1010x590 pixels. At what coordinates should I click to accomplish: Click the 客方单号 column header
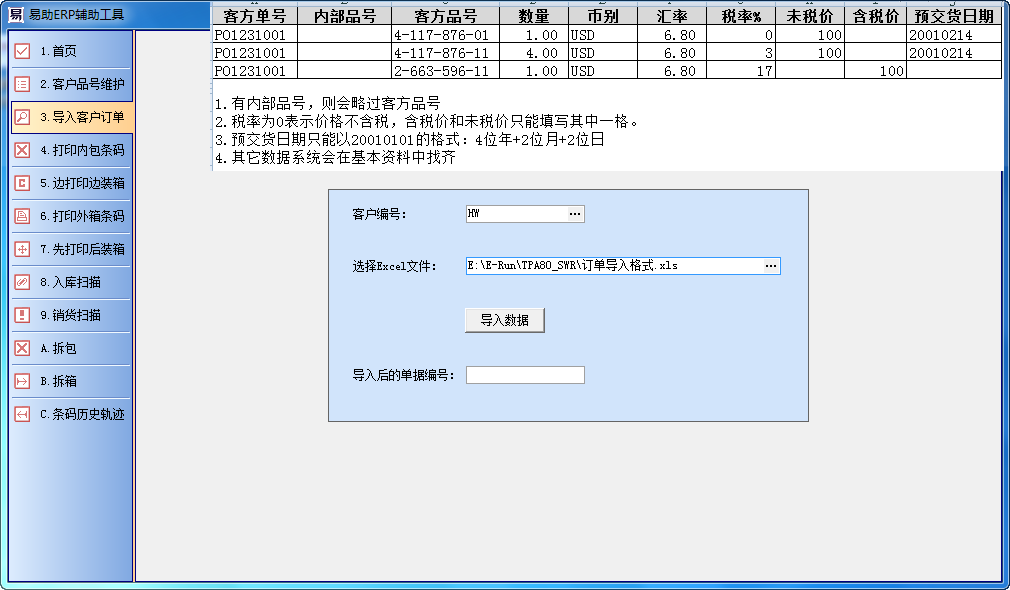pyautogui.click(x=255, y=16)
